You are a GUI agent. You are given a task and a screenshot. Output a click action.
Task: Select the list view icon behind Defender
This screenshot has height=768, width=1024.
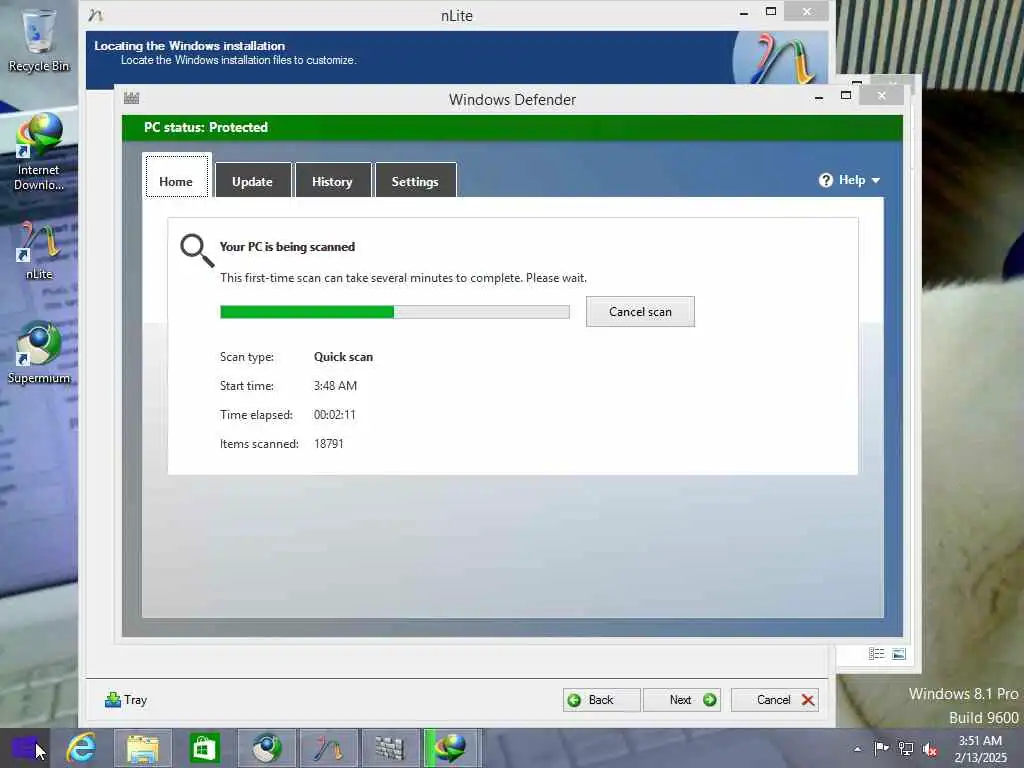pos(876,654)
